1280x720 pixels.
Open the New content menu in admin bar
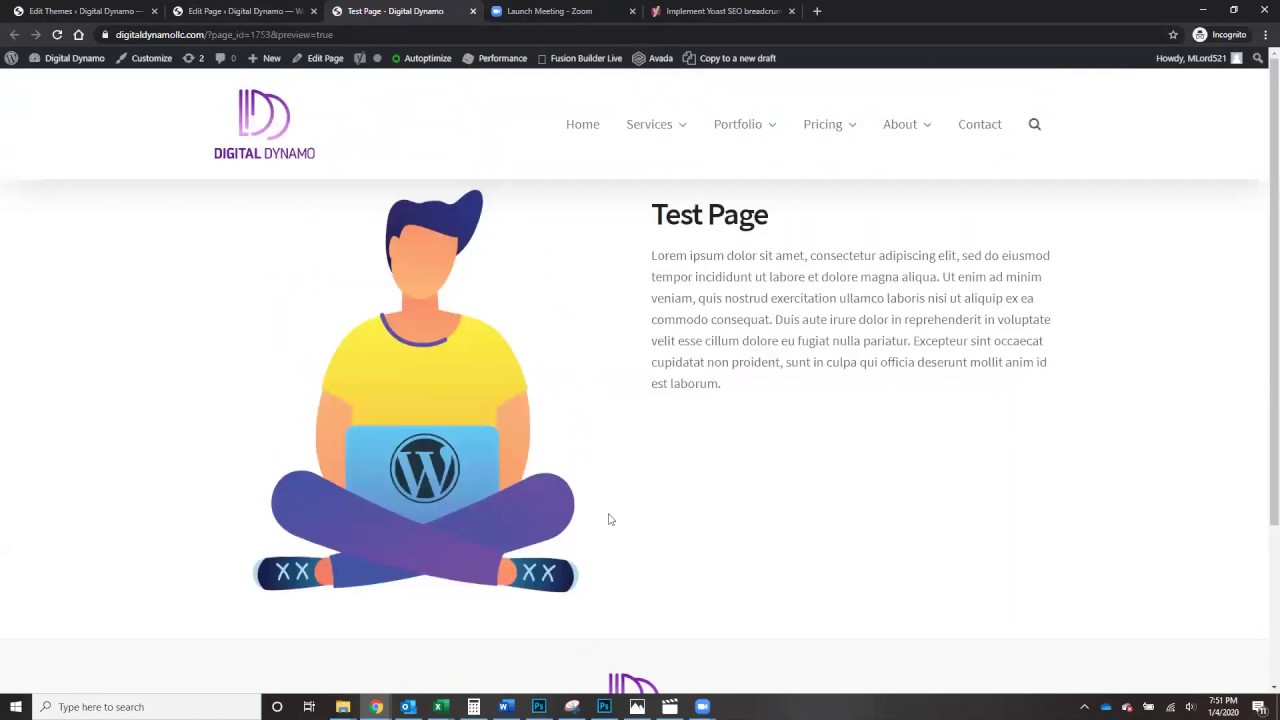264,58
